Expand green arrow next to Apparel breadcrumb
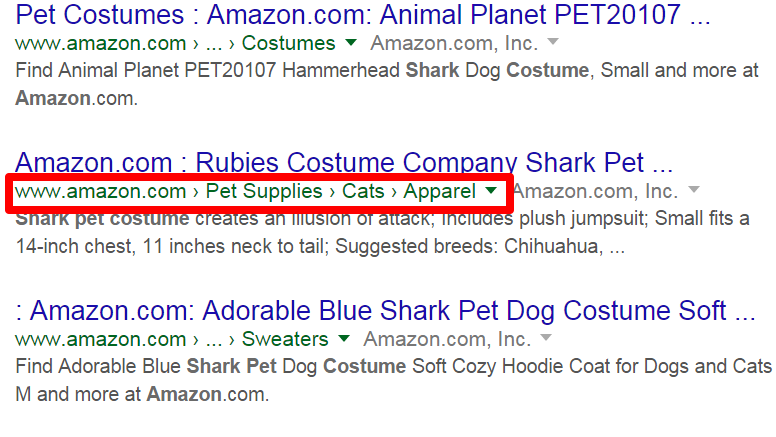Viewport: 776px width, 437px height. click(x=491, y=191)
